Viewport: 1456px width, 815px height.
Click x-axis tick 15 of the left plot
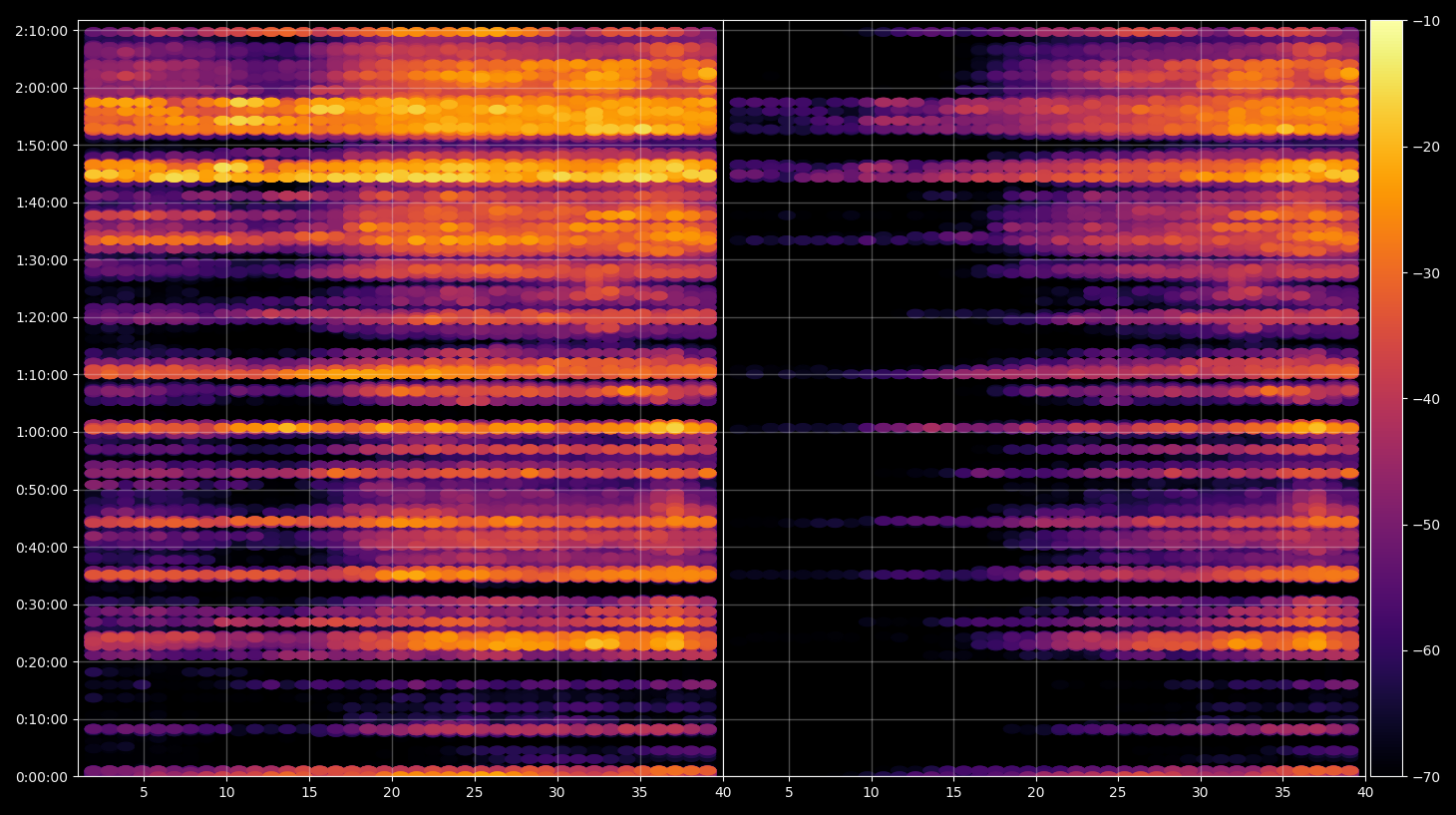pos(309,793)
